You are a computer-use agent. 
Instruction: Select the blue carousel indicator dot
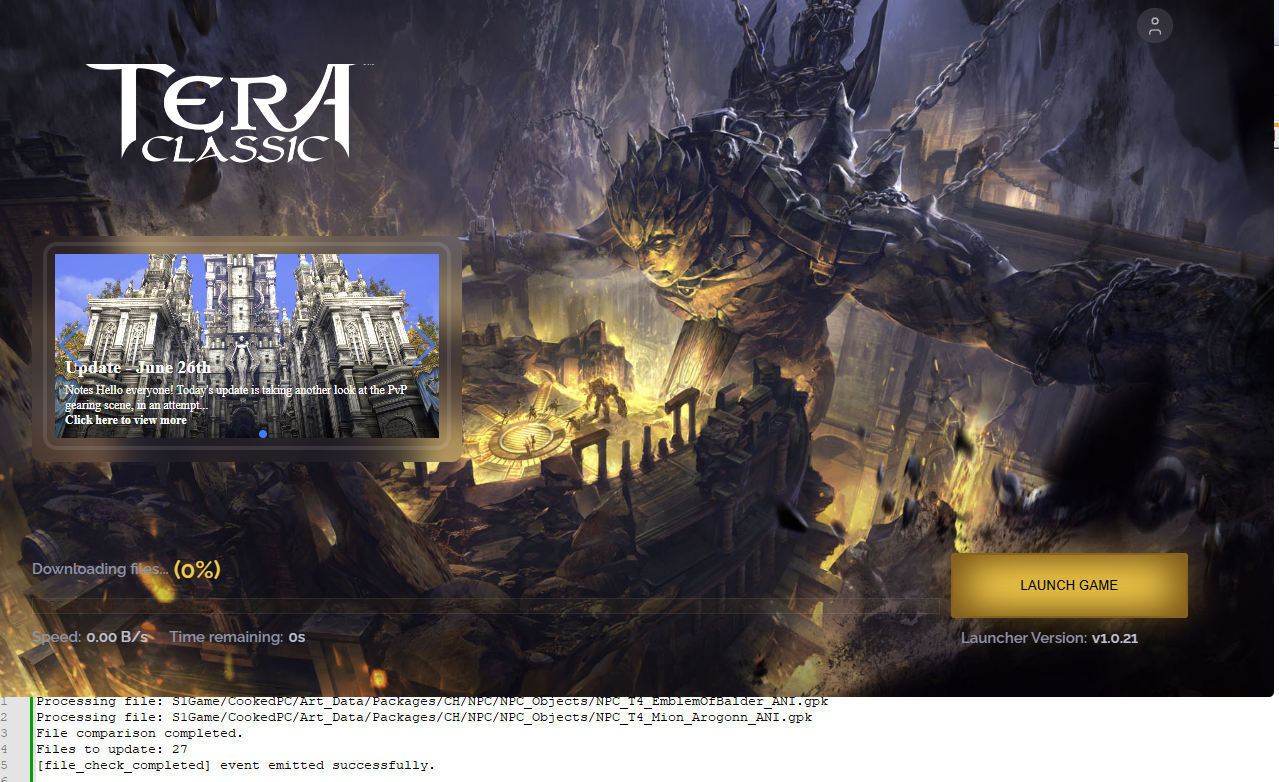(263, 434)
